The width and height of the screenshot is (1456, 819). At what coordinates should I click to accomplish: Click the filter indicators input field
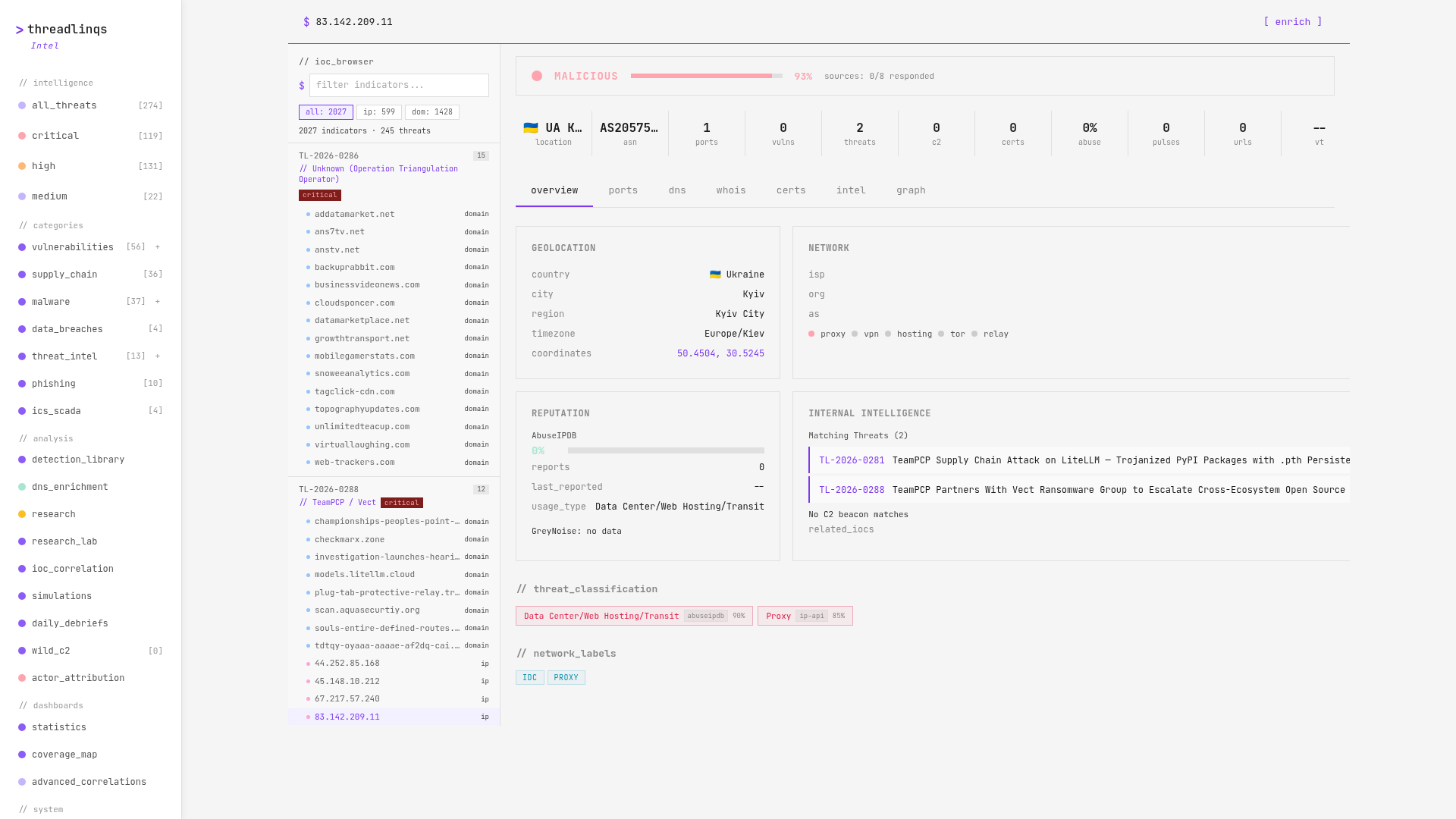click(x=399, y=85)
